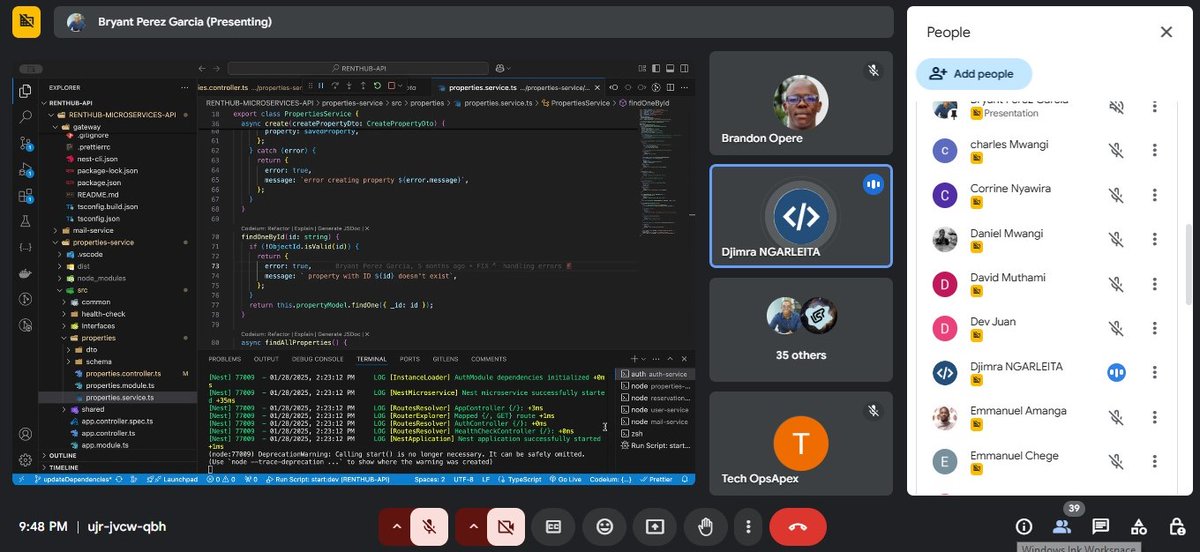1200x552 pixels.
Task: Select the Brandon Opere video tile
Action: click(x=801, y=103)
